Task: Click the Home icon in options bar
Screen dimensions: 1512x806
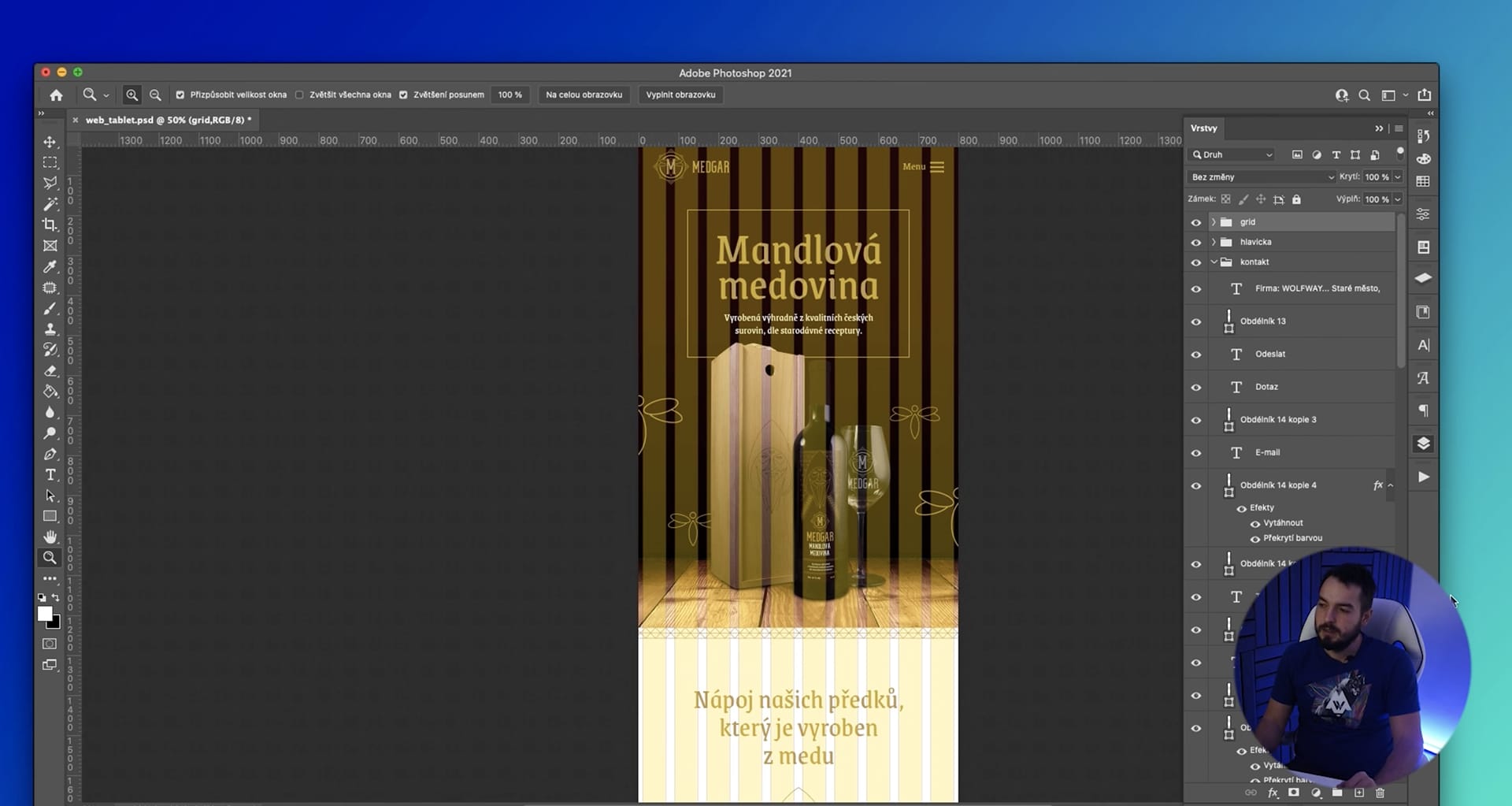Action: coord(56,95)
